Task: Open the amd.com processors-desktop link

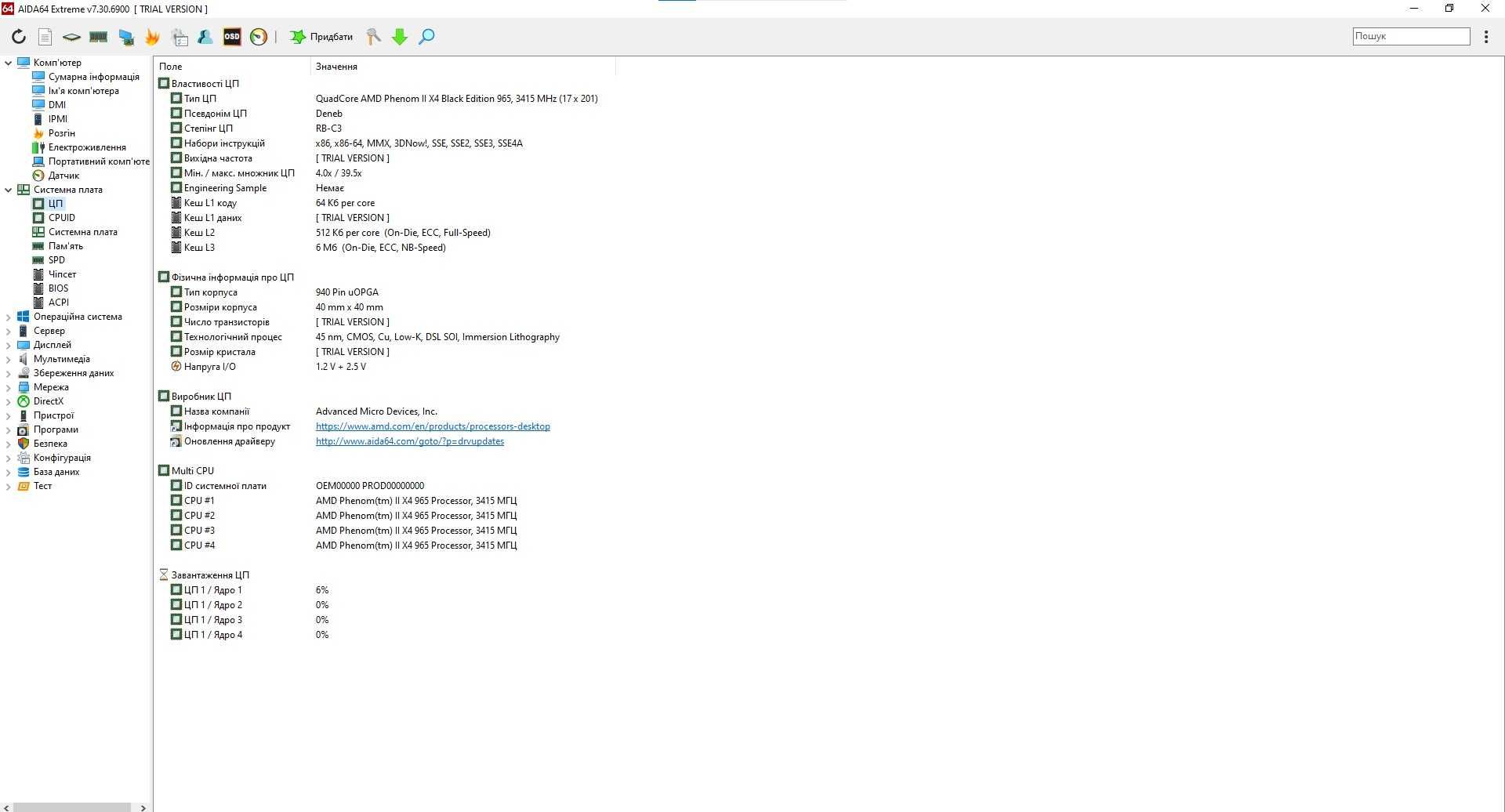Action: tap(433, 426)
